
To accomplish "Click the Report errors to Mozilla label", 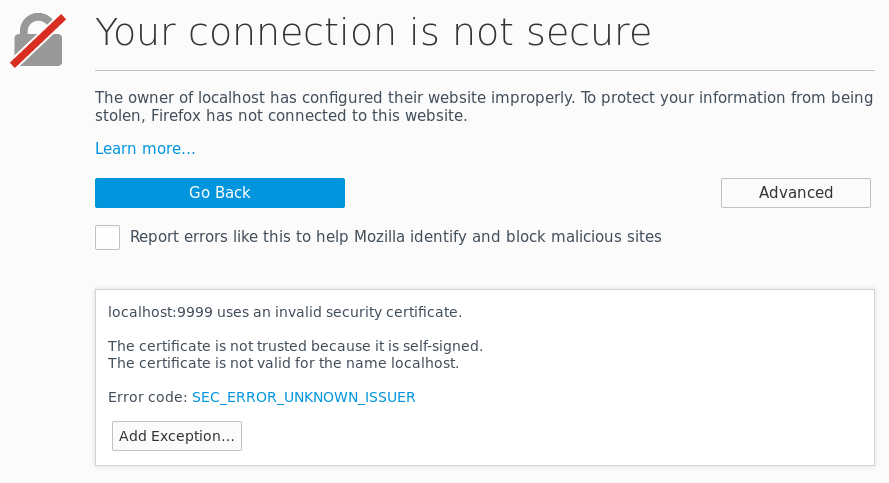I will point(396,236).
